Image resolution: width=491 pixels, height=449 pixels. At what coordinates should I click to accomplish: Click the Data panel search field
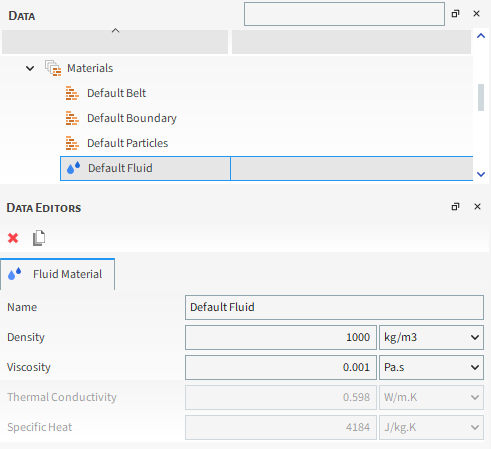pyautogui.click(x=344, y=14)
